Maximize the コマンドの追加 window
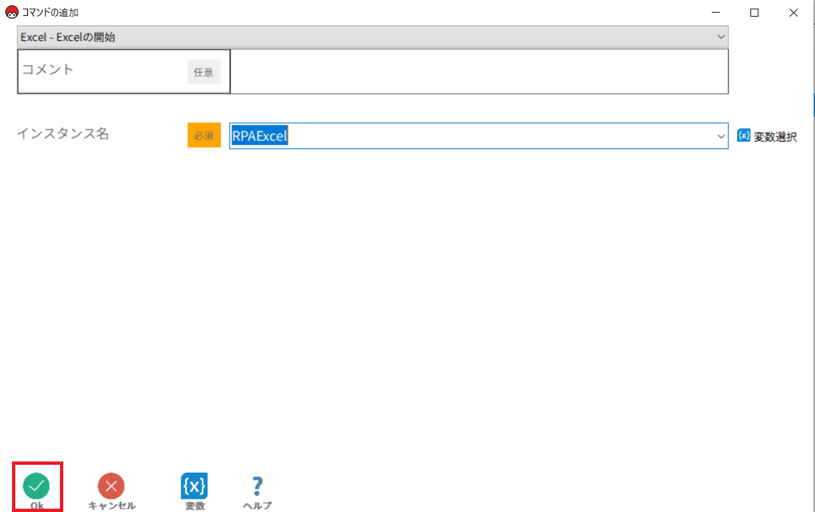 pos(754,12)
